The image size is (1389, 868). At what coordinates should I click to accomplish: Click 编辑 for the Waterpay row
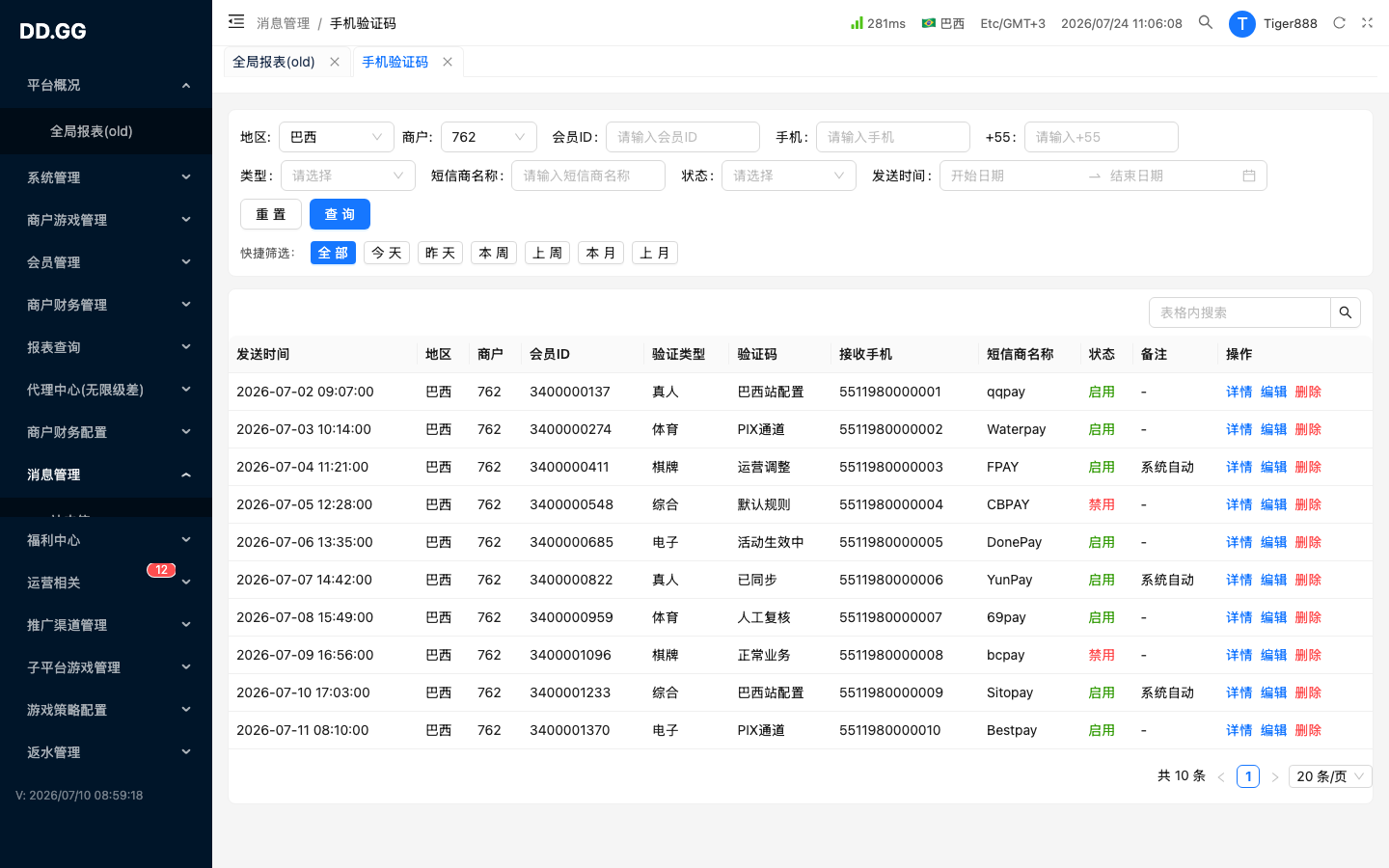[x=1274, y=429]
